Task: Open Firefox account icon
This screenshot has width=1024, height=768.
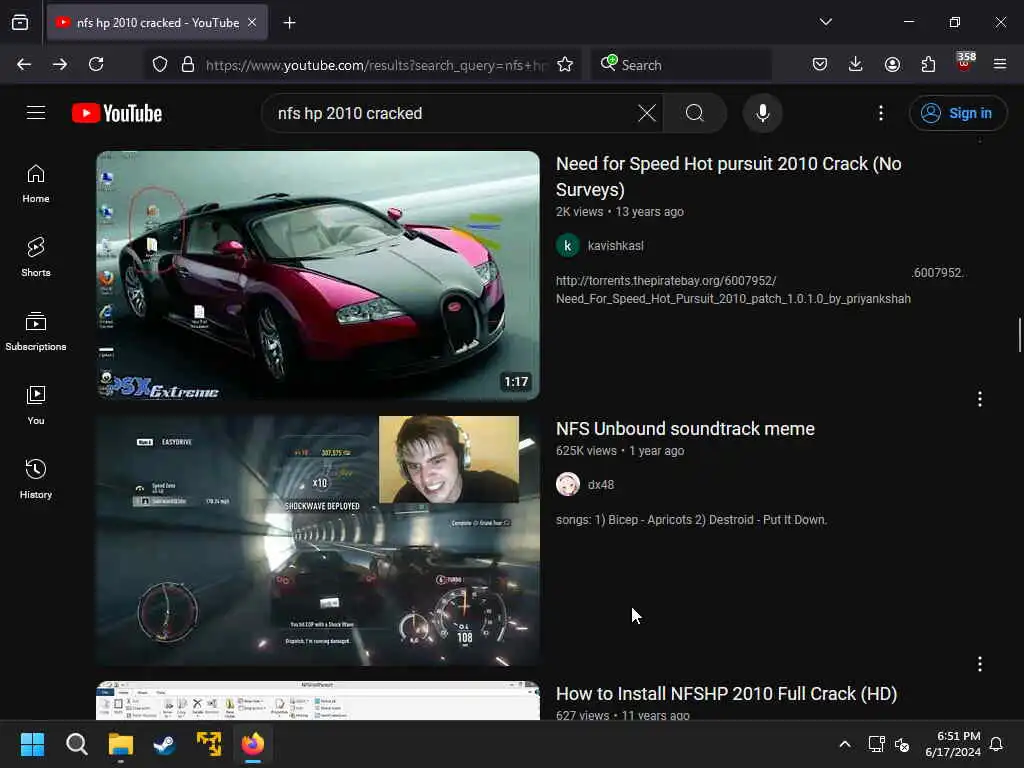Action: pos(892,64)
